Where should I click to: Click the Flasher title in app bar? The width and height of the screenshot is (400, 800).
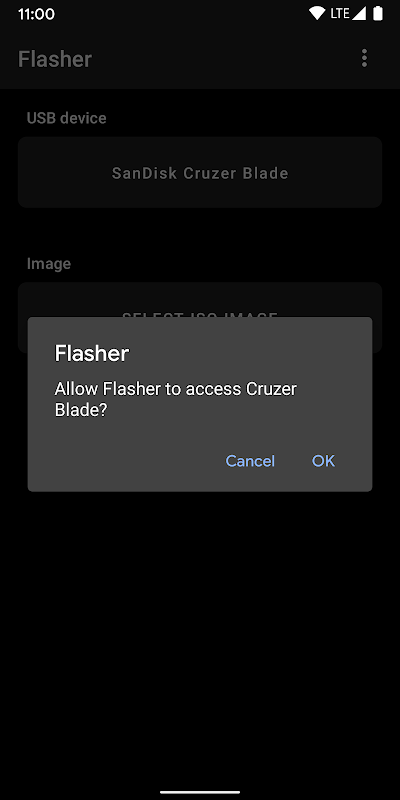[55, 59]
